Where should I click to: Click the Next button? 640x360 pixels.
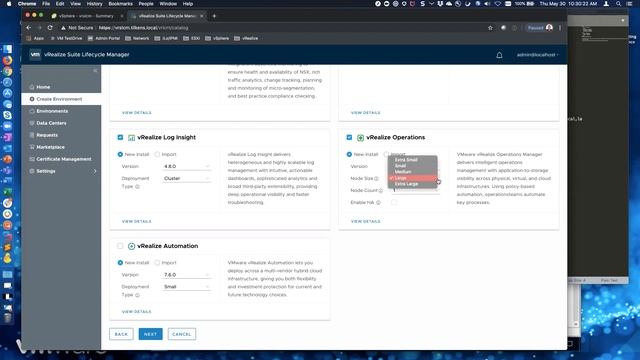coord(150,334)
